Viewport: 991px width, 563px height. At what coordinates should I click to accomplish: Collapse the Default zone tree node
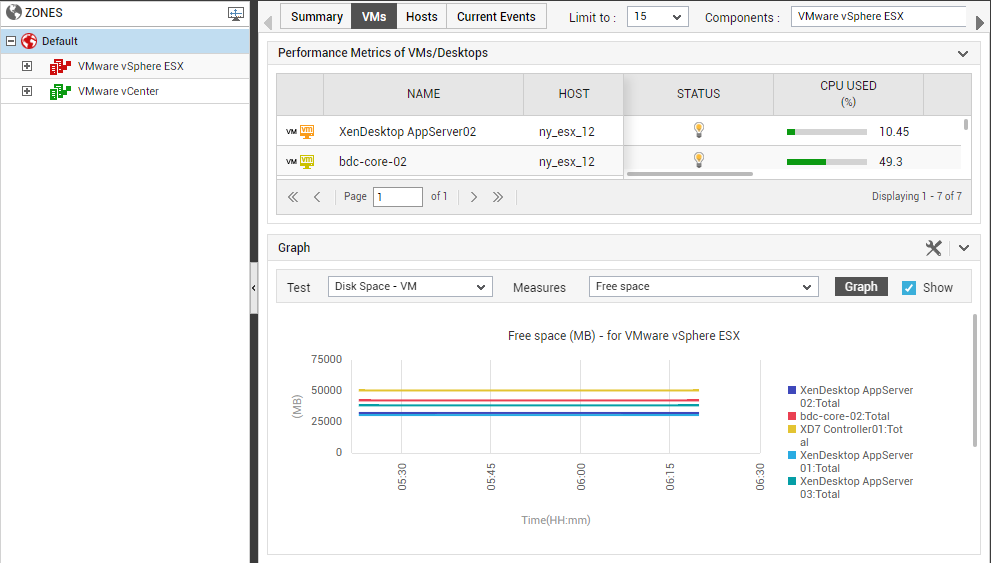11,41
